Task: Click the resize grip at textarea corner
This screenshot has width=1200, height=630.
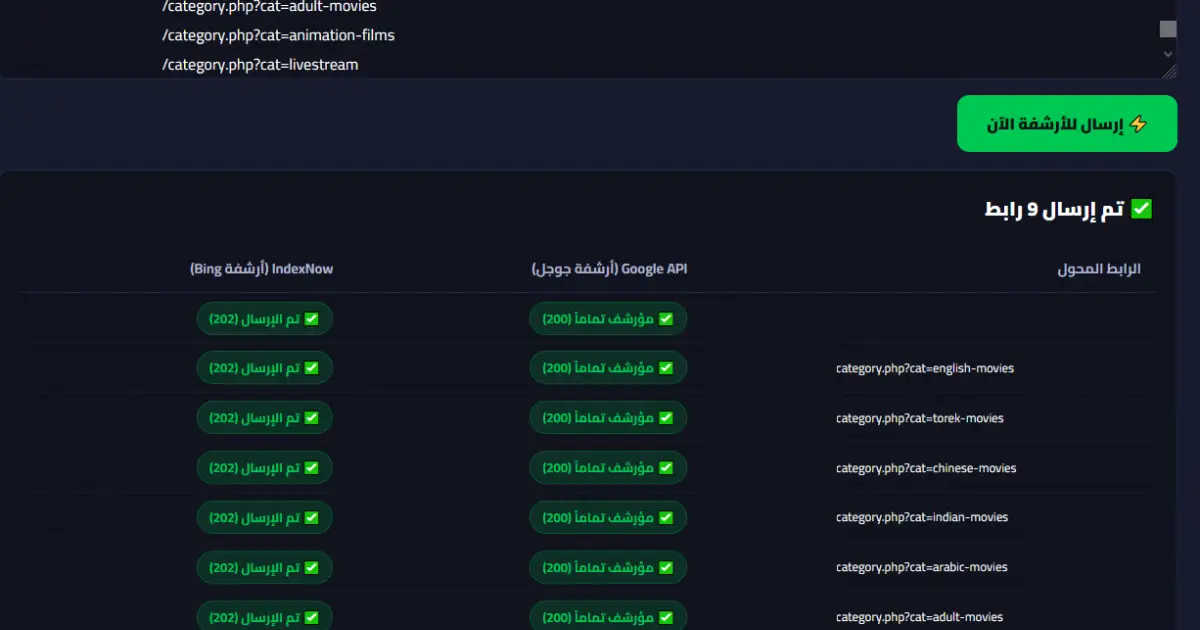Action: pos(1170,71)
